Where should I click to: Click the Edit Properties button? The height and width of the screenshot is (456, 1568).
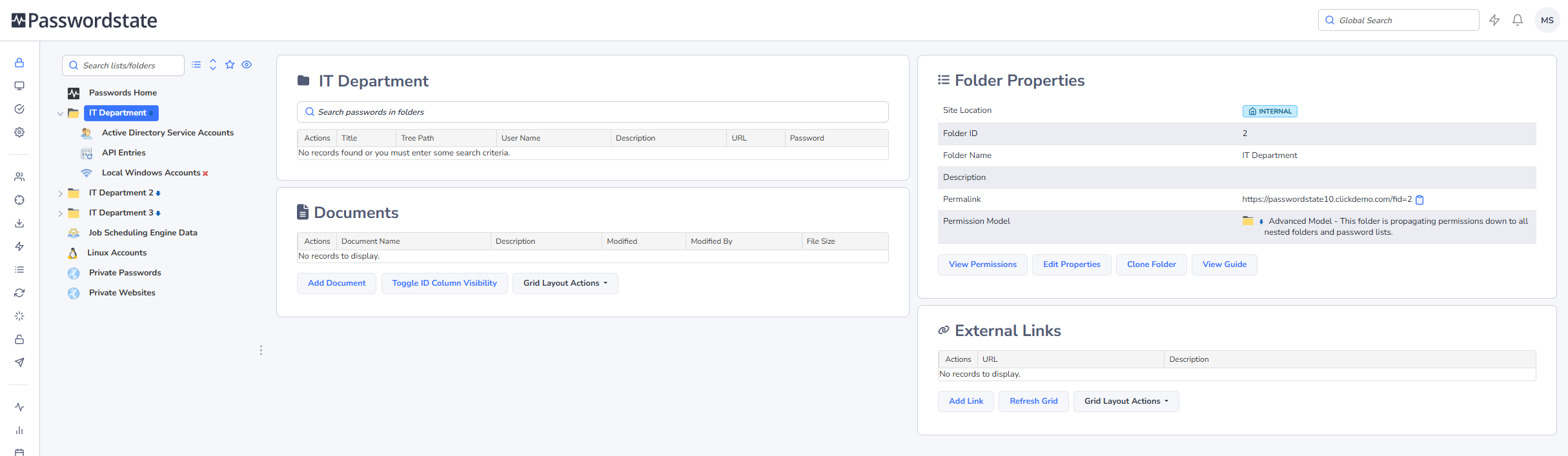point(1071,264)
